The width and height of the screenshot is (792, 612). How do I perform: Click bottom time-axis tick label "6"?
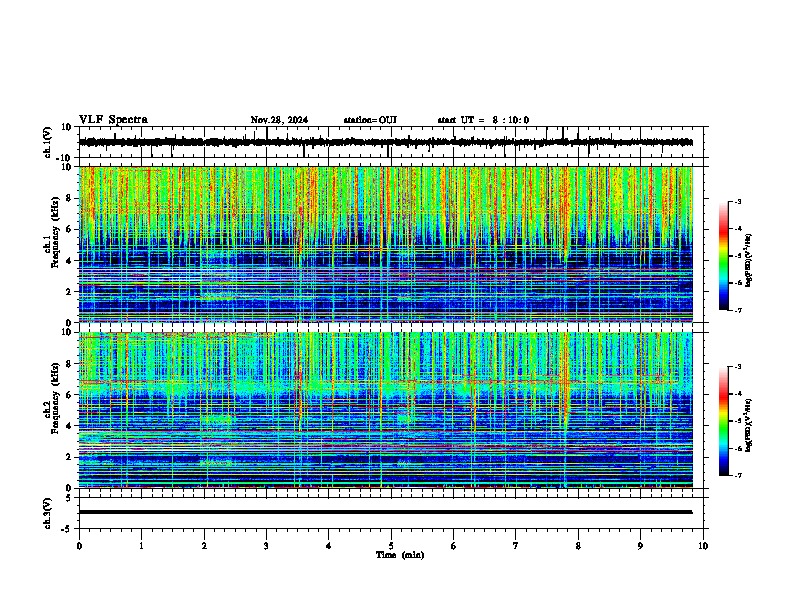coord(454,546)
